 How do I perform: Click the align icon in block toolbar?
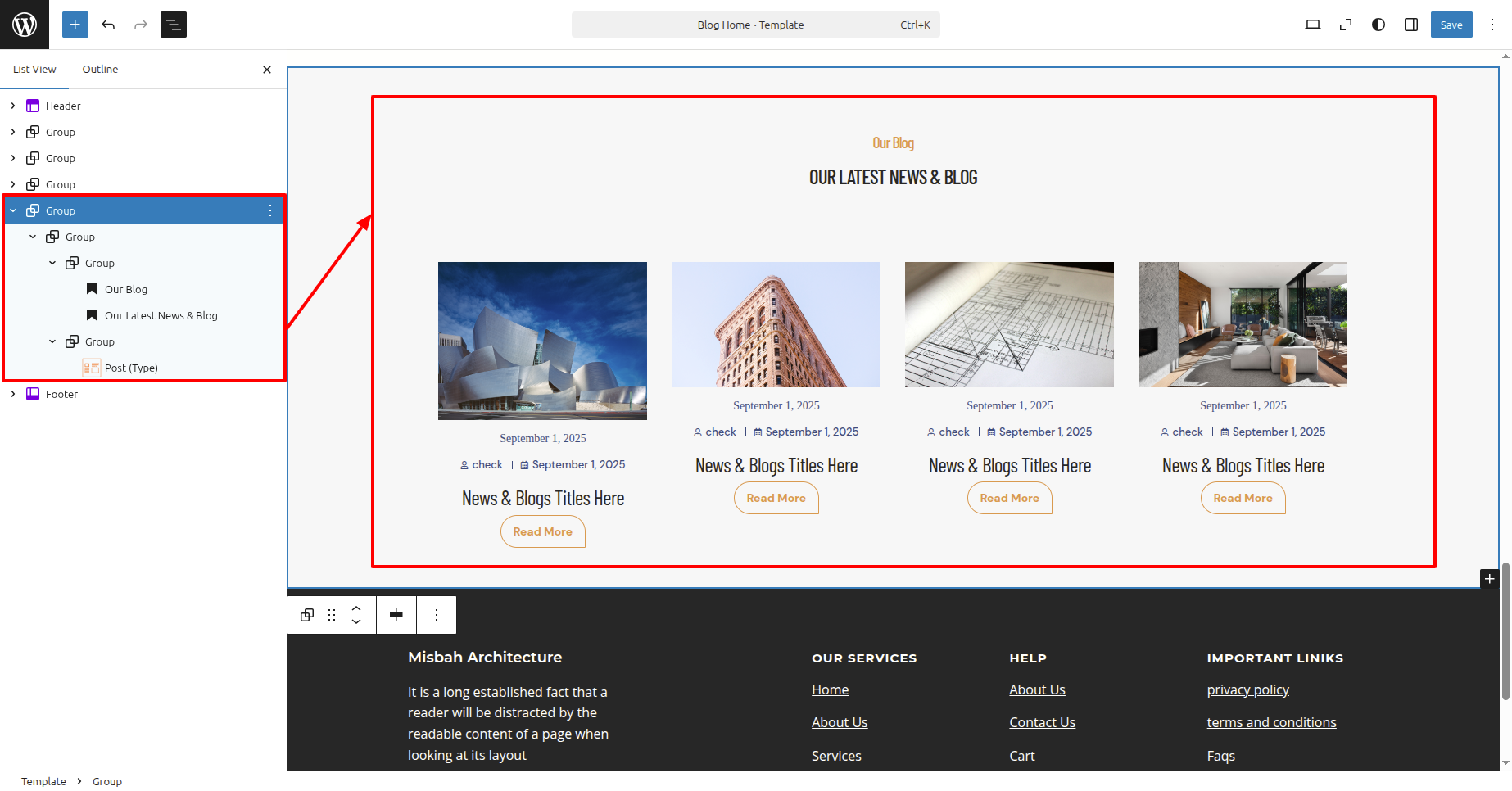pyautogui.click(x=396, y=615)
